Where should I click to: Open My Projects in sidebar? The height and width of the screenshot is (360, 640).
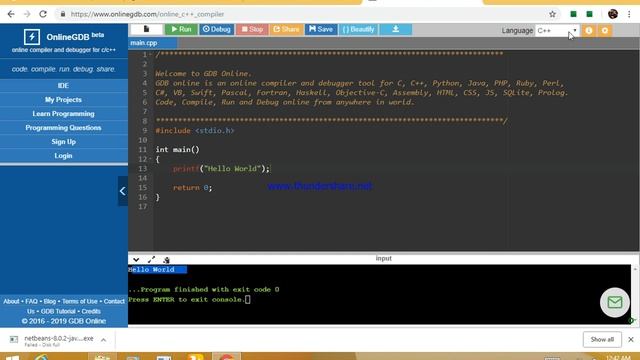[x=63, y=100]
